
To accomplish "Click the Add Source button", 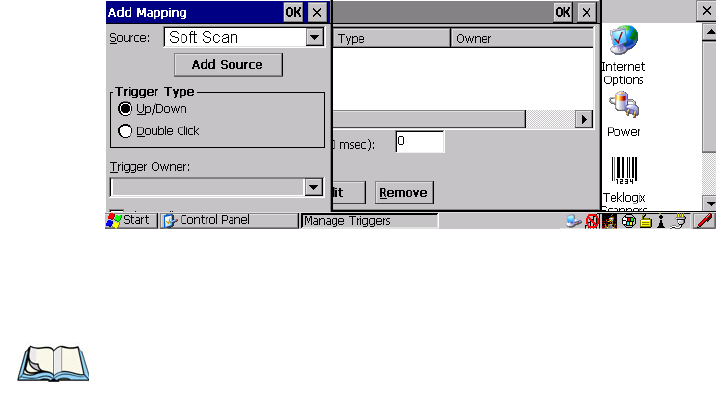I will point(228,65).
